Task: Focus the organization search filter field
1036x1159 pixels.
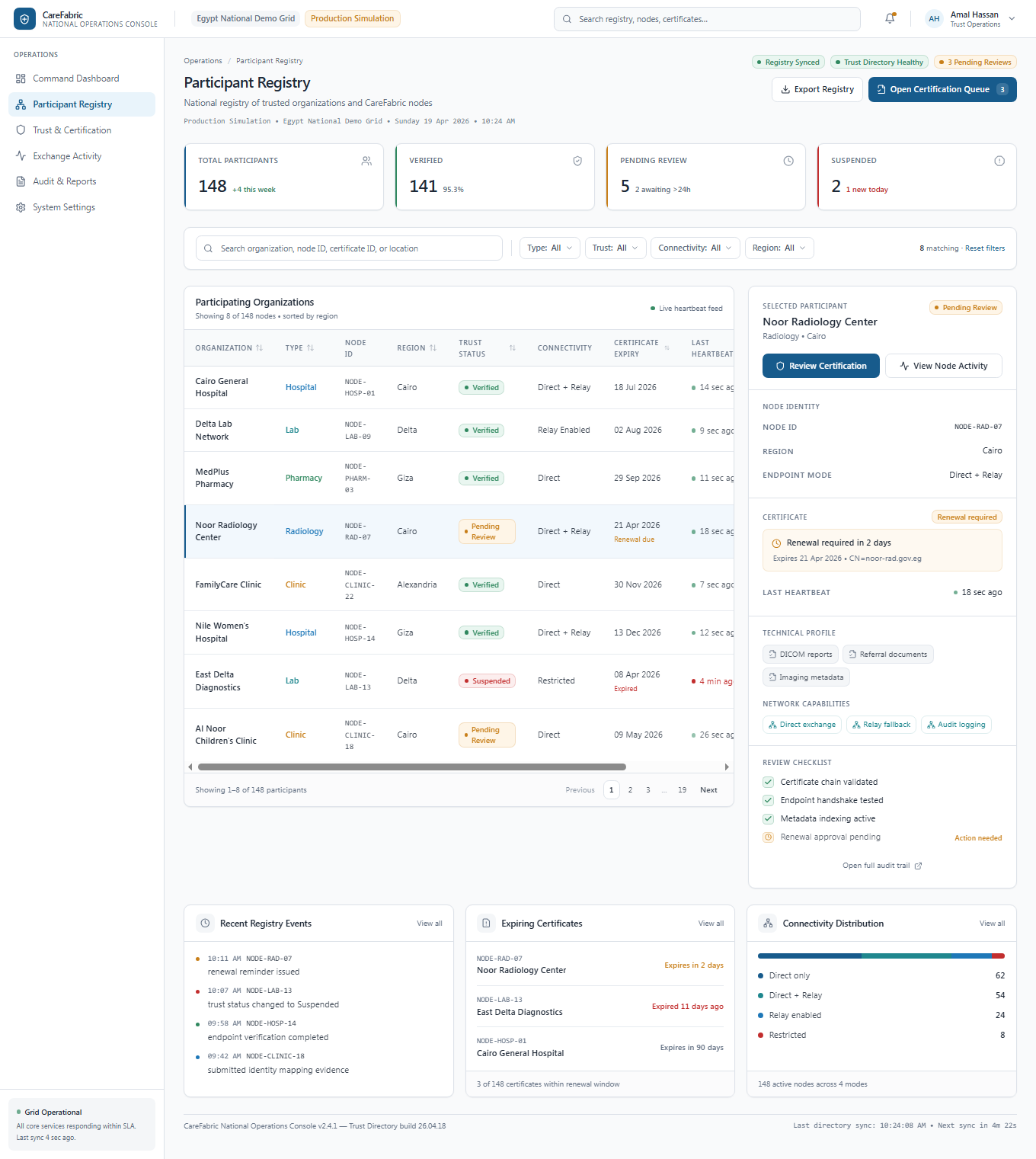Action: coord(349,248)
